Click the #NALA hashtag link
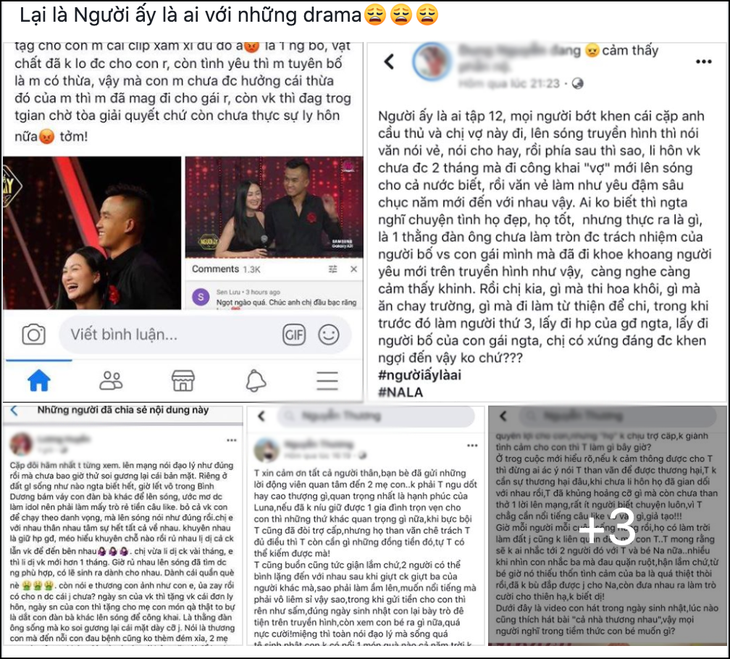Image resolution: width=730 pixels, height=659 pixels. 400,392
